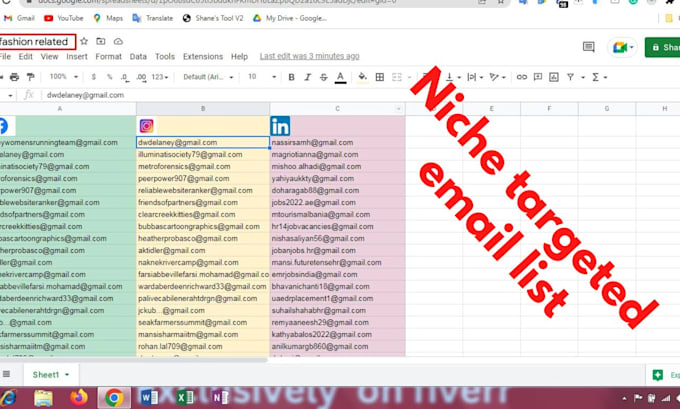Click the Instagram logo in column B
The height and width of the screenshot is (409, 680).
[x=147, y=126]
